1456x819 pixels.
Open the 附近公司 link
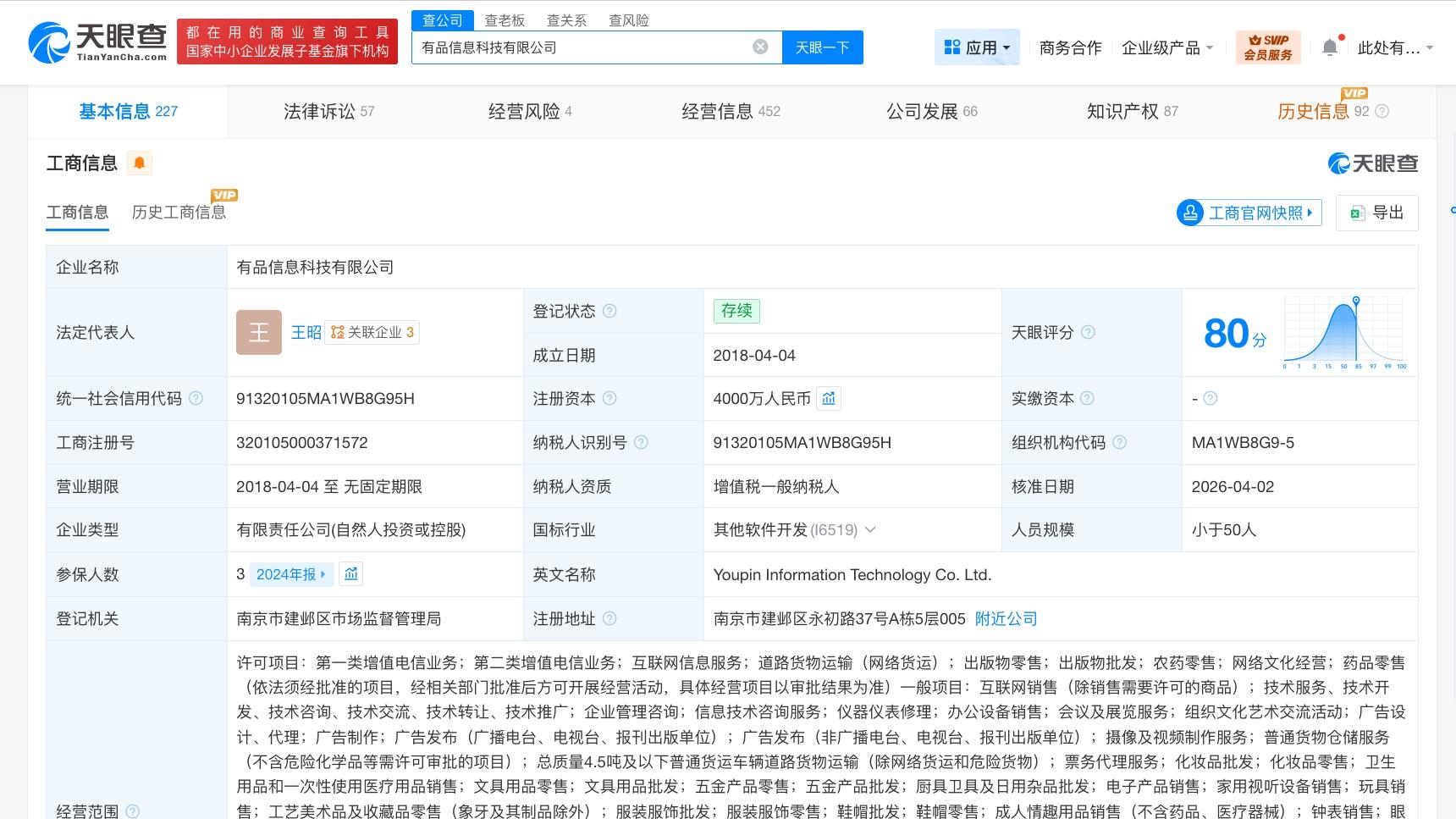point(1006,618)
